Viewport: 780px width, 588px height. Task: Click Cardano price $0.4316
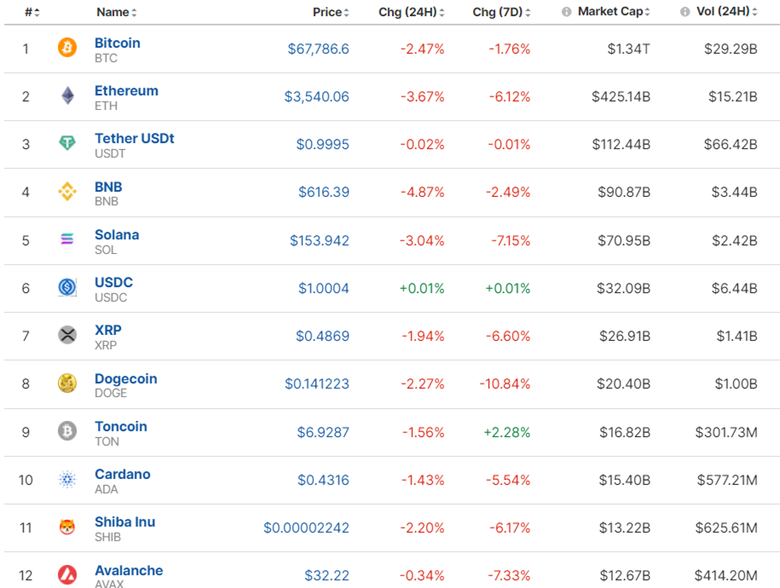323,480
